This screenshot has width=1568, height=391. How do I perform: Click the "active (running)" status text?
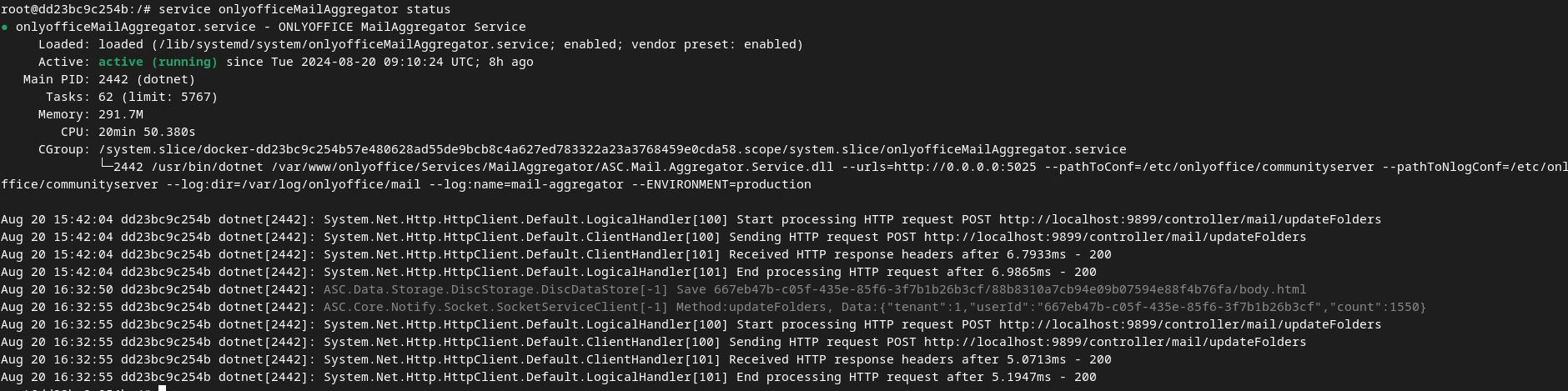[x=158, y=62]
